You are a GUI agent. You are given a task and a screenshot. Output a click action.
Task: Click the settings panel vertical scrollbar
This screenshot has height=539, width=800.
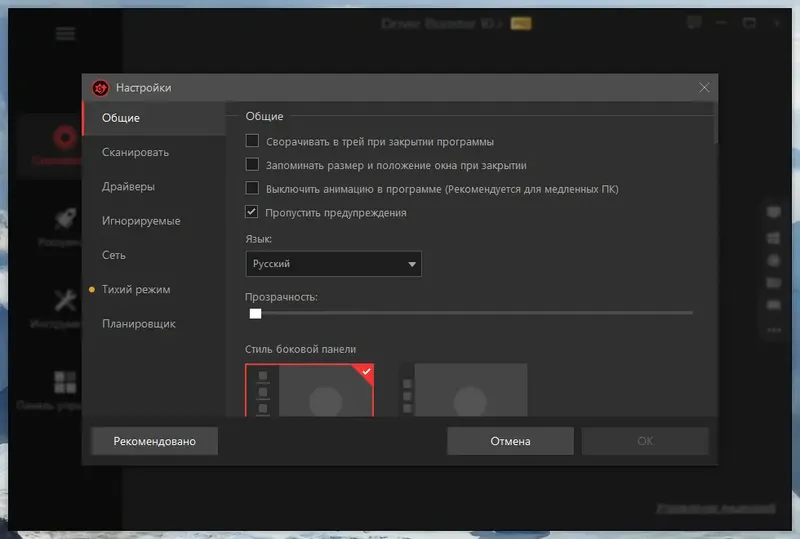[x=715, y=122]
